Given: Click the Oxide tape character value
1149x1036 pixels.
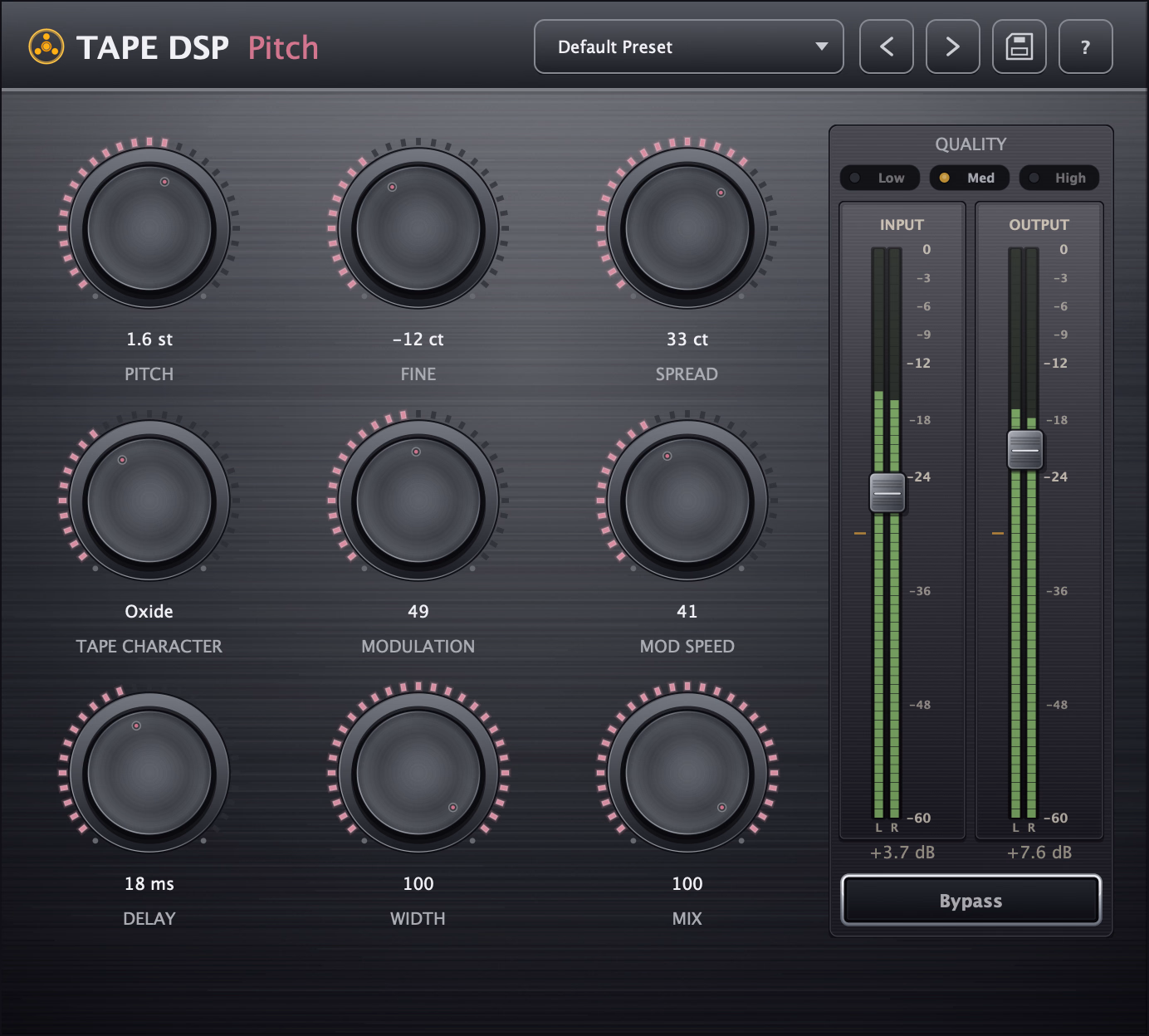Looking at the screenshot, I should pos(149,612).
